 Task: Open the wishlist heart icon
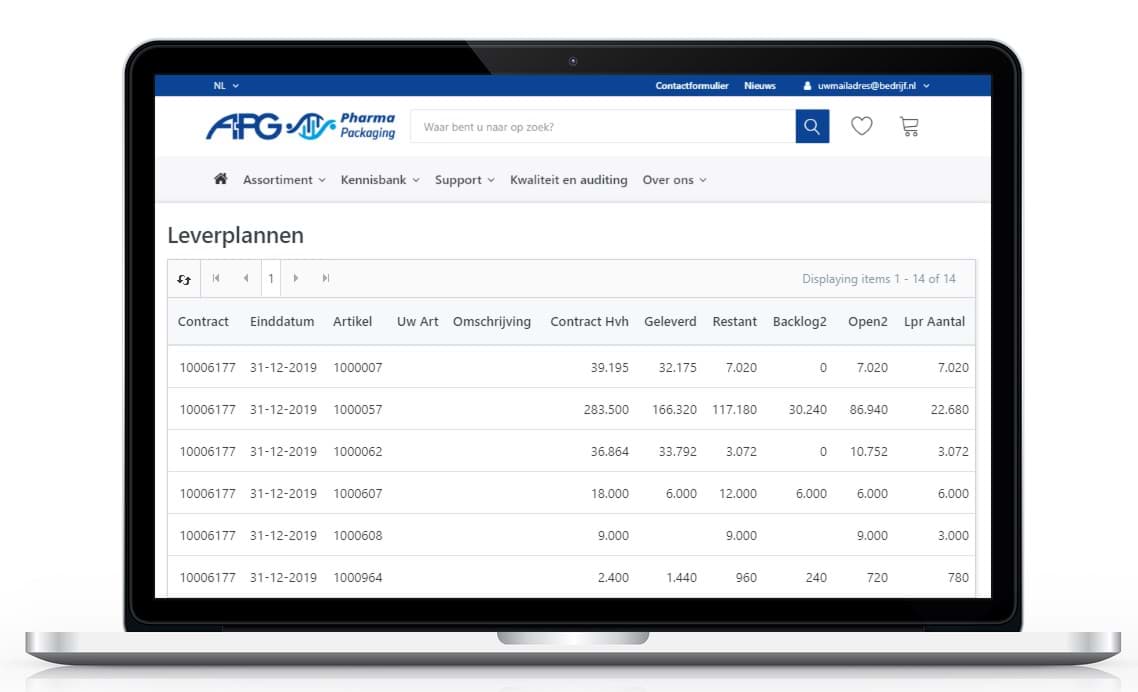click(861, 126)
